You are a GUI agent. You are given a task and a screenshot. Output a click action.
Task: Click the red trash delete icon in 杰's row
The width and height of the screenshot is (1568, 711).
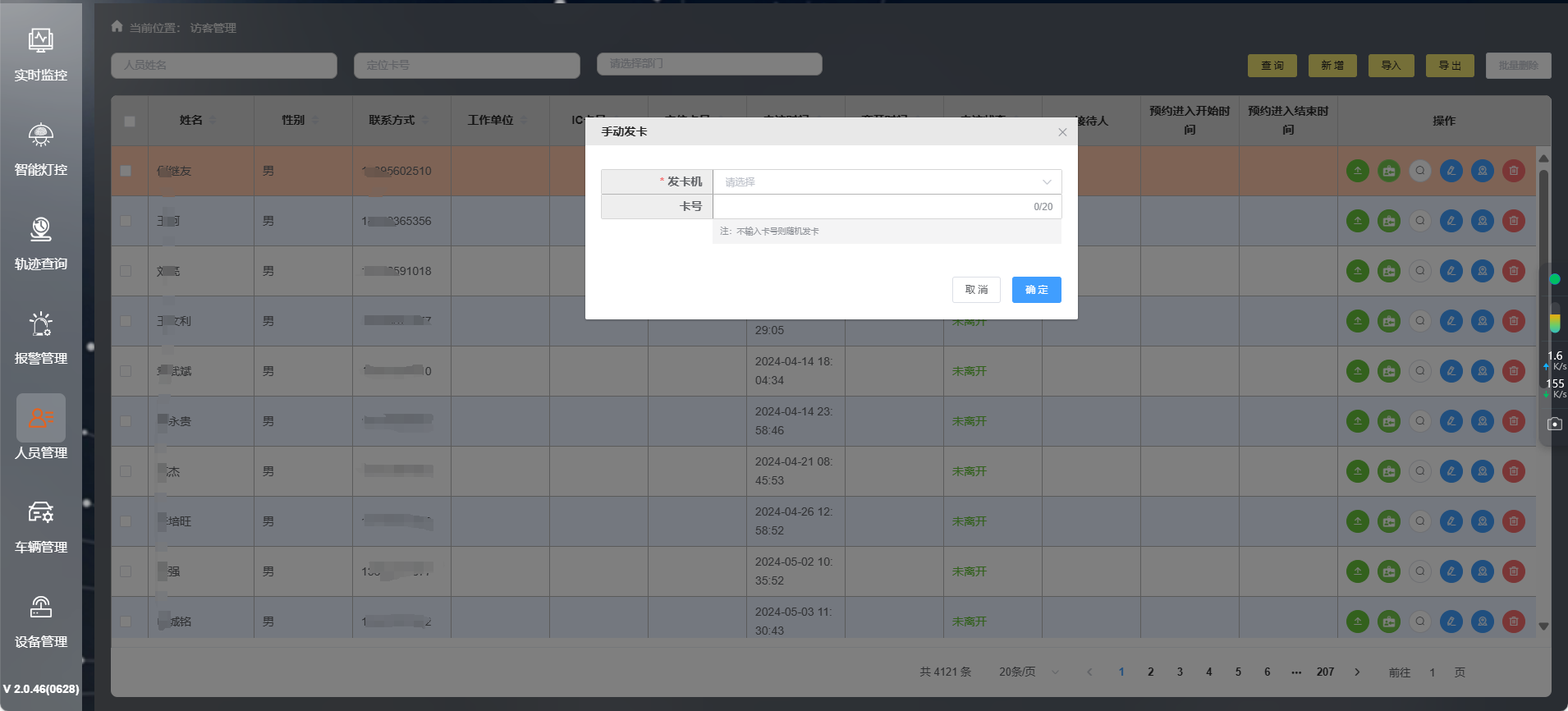point(1513,471)
